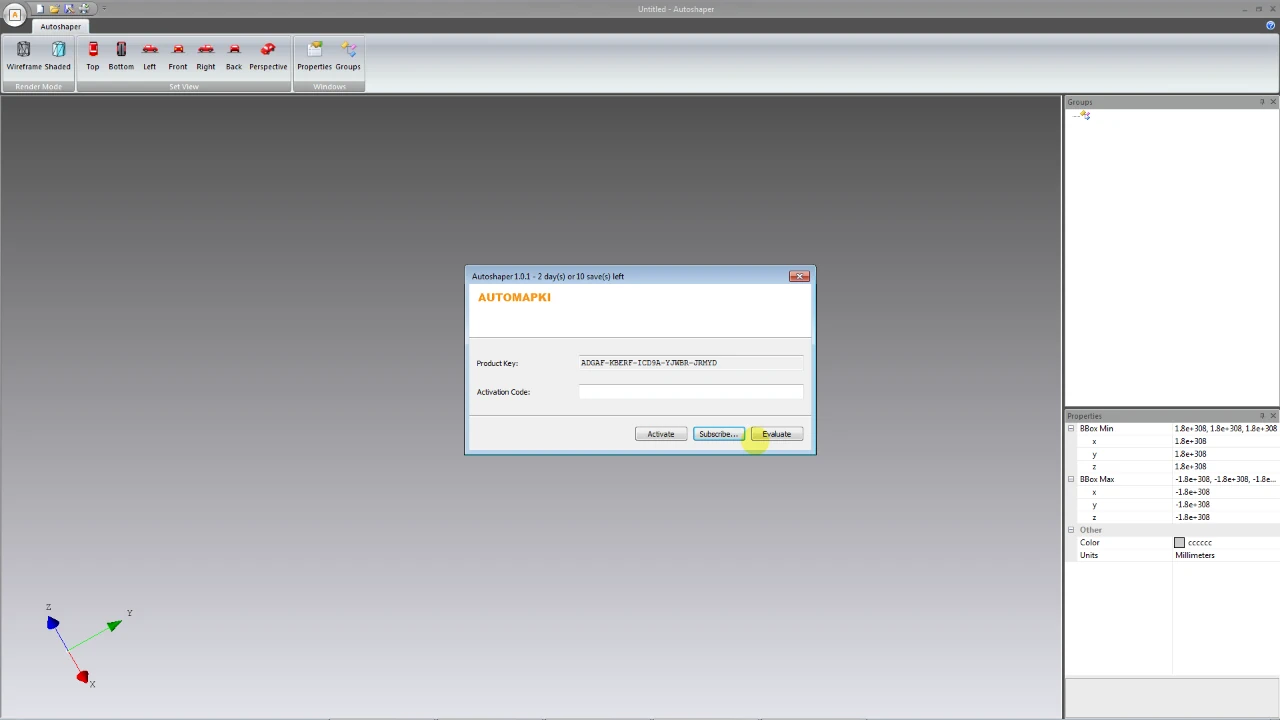Show the Groups window from ribbon
1280x720 pixels.
(348, 56)
